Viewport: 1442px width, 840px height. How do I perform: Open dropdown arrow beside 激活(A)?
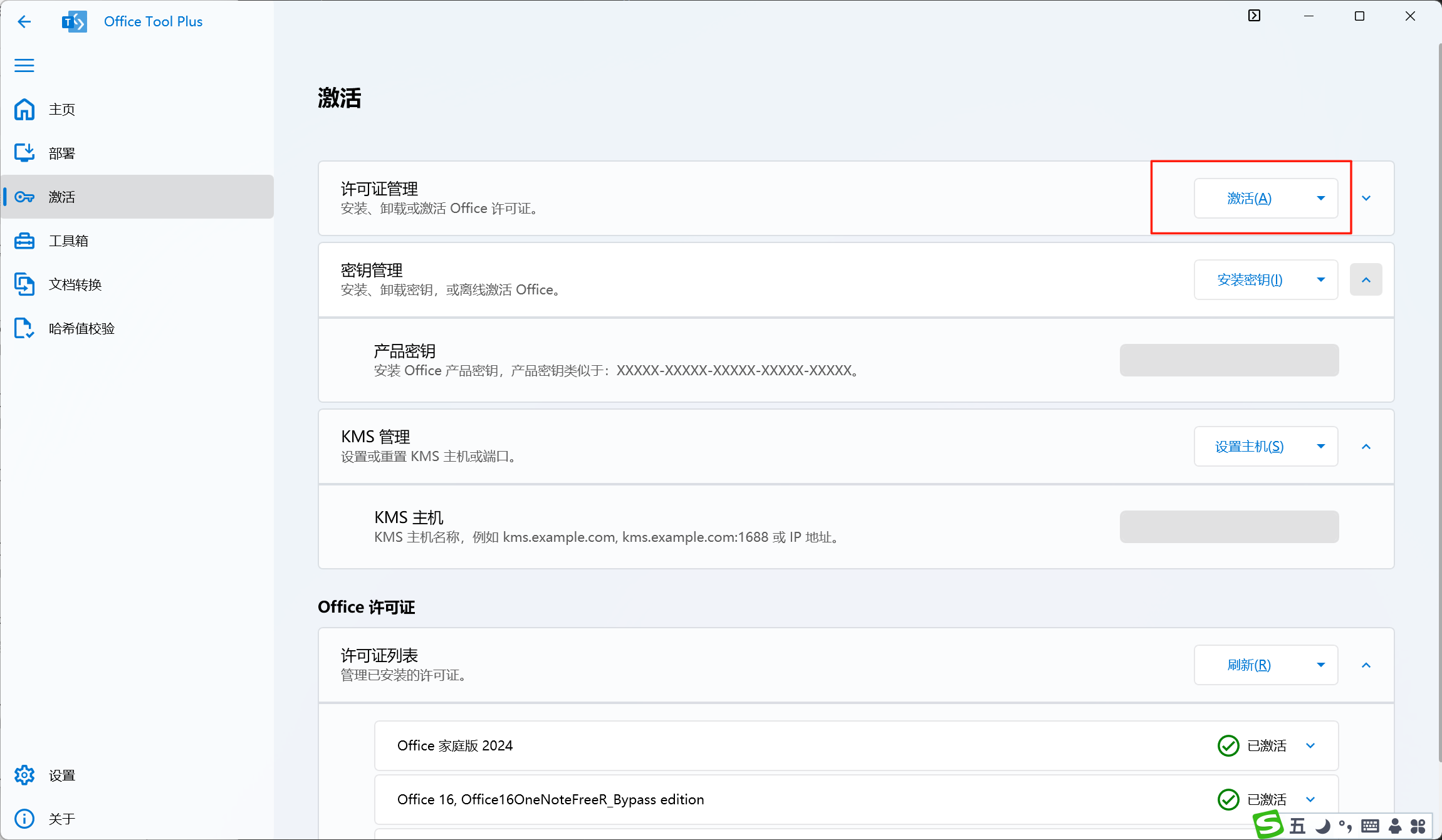1321,199
